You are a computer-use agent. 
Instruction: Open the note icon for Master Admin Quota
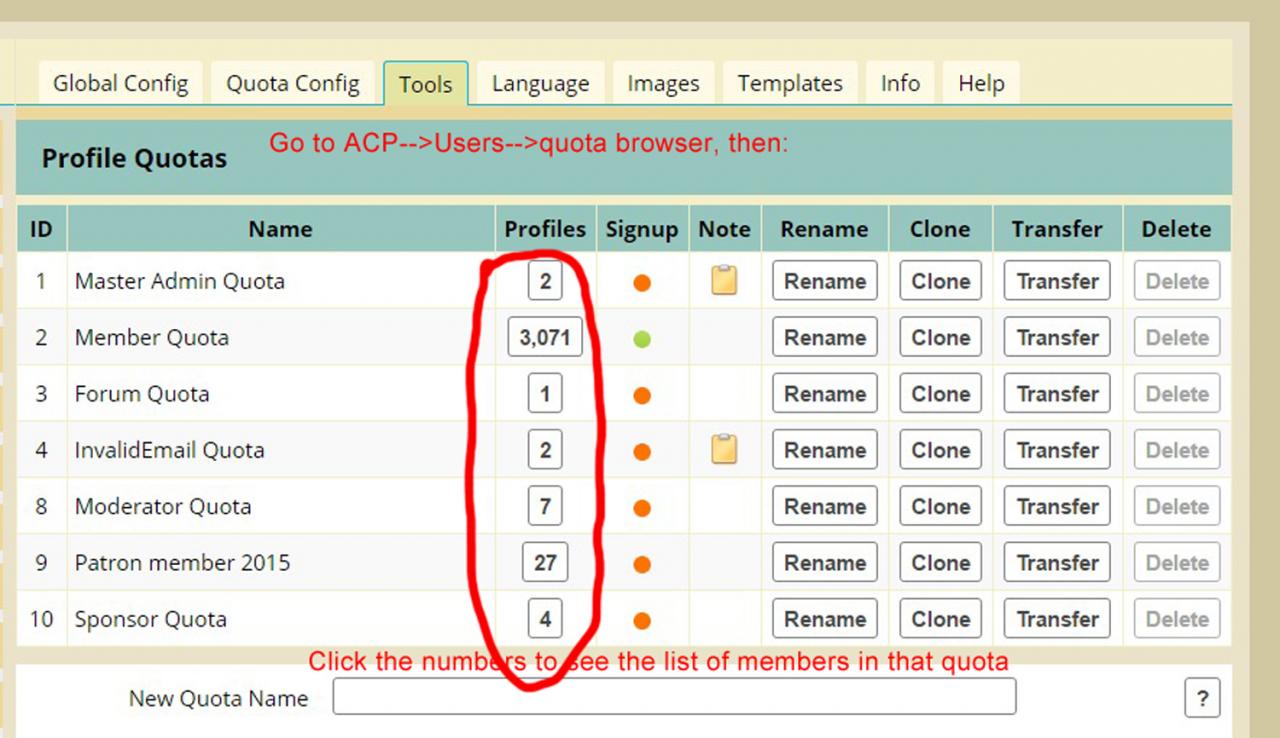(x=724, y=281)
